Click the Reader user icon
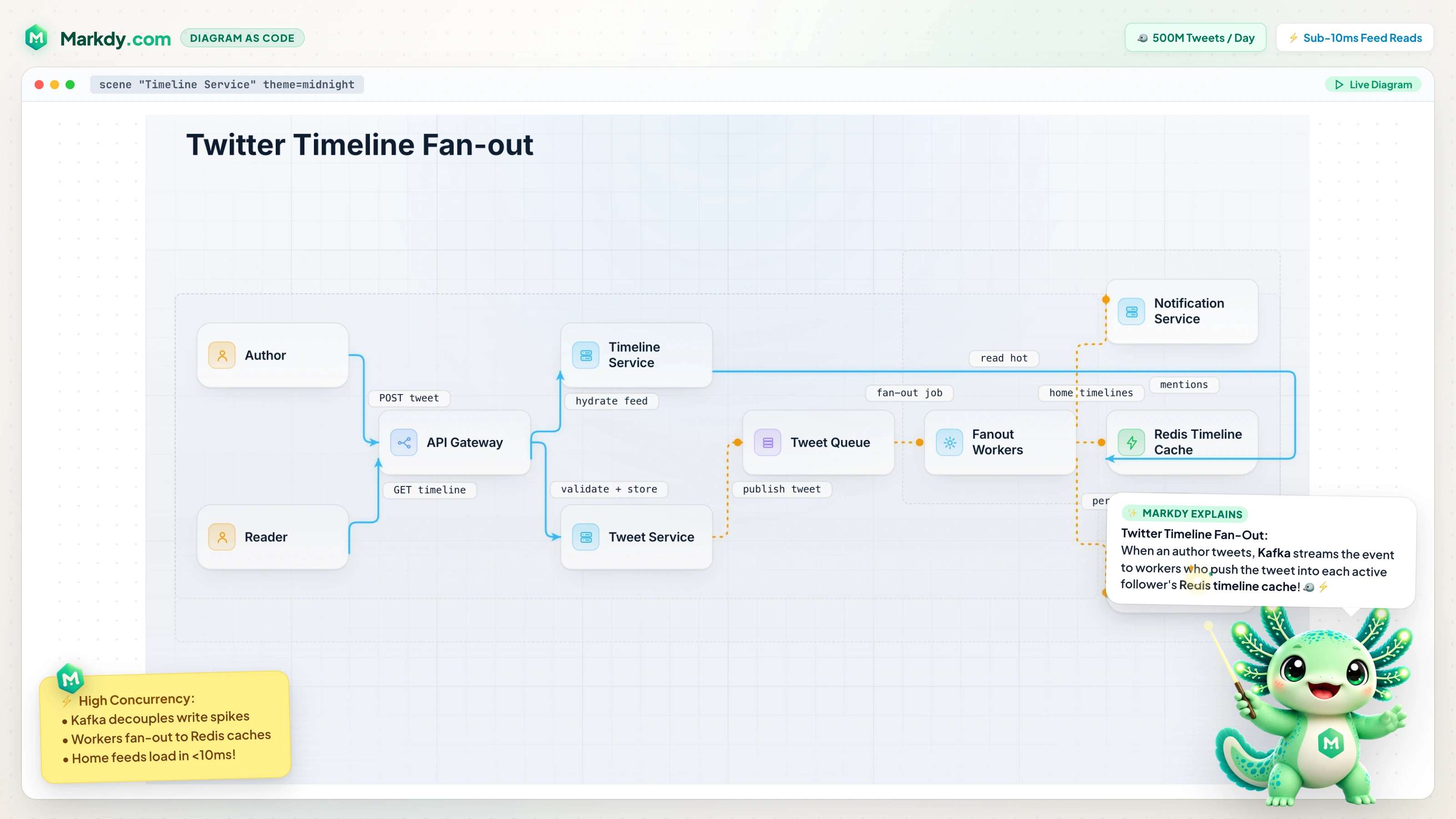Screen dimensions: 1456x819 222,537
